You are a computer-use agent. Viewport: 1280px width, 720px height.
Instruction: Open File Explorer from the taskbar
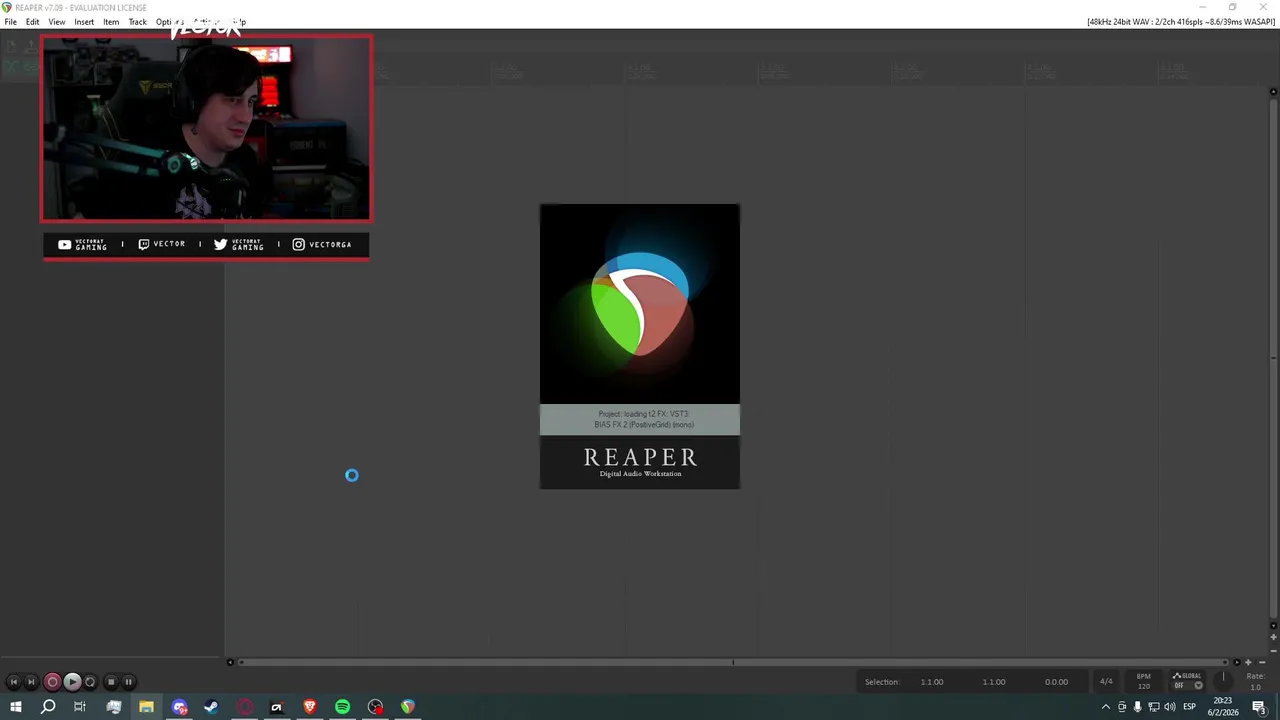coord(146,707)
